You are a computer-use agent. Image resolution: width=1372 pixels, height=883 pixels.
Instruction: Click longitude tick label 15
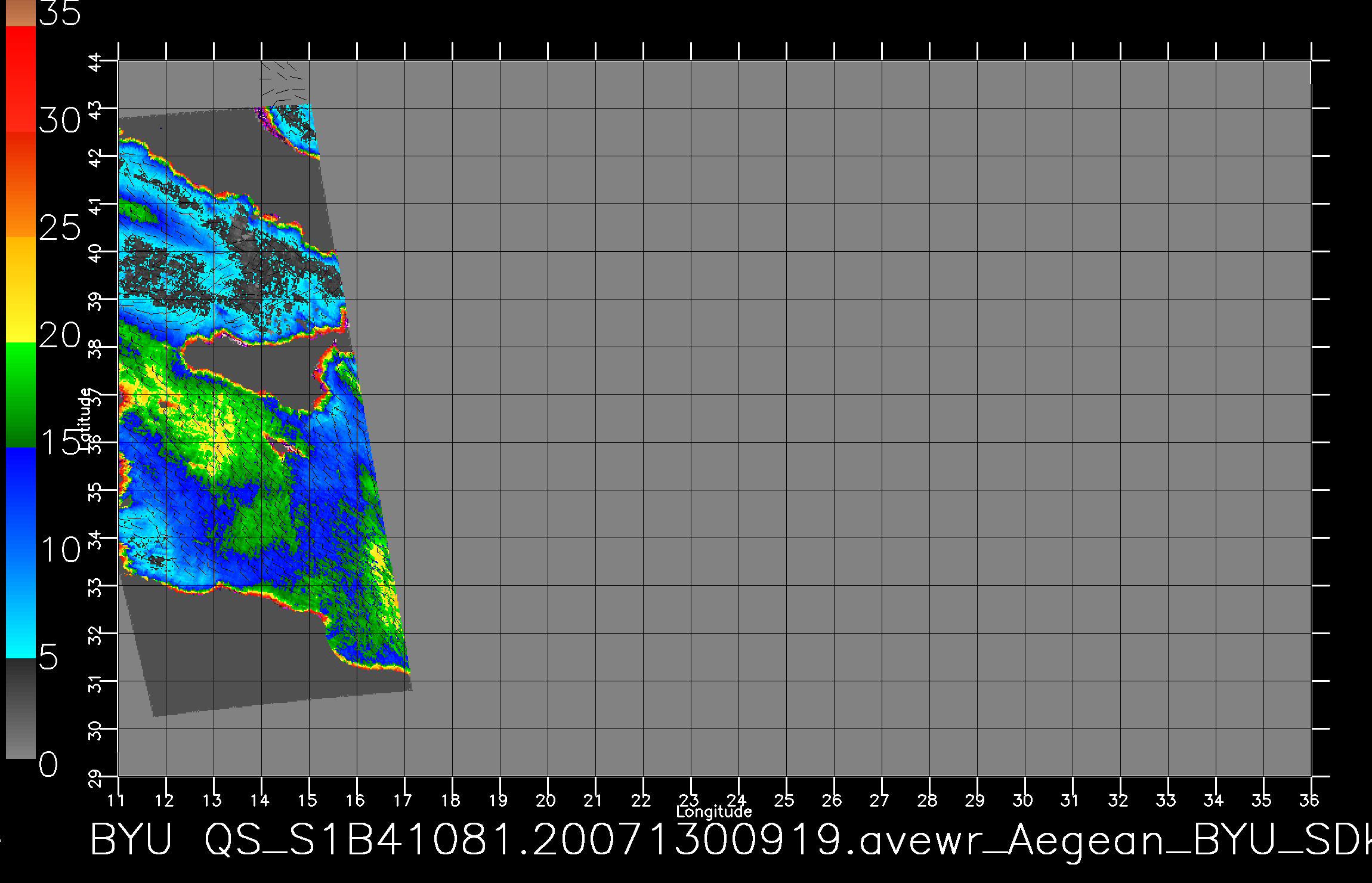[307, 800]
